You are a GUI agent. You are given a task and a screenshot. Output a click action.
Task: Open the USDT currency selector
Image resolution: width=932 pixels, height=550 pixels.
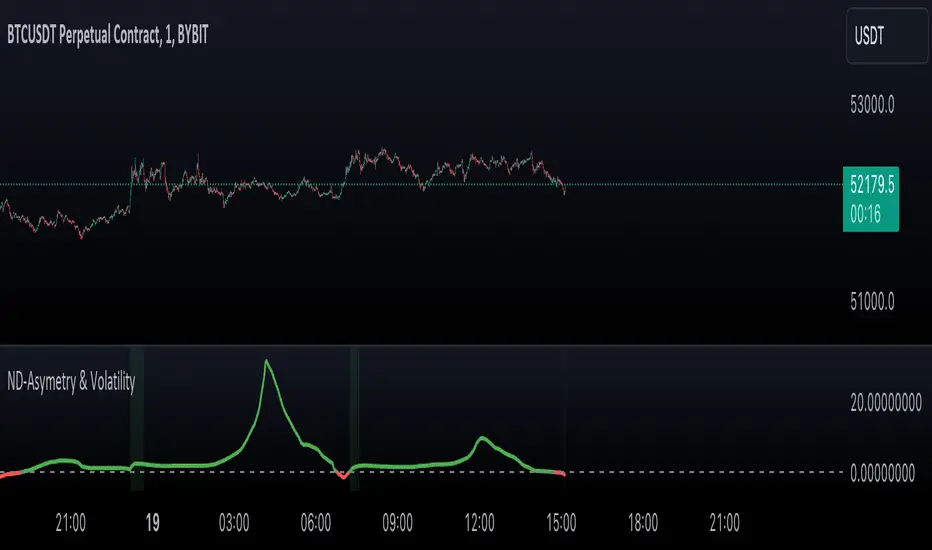point(887,36)
